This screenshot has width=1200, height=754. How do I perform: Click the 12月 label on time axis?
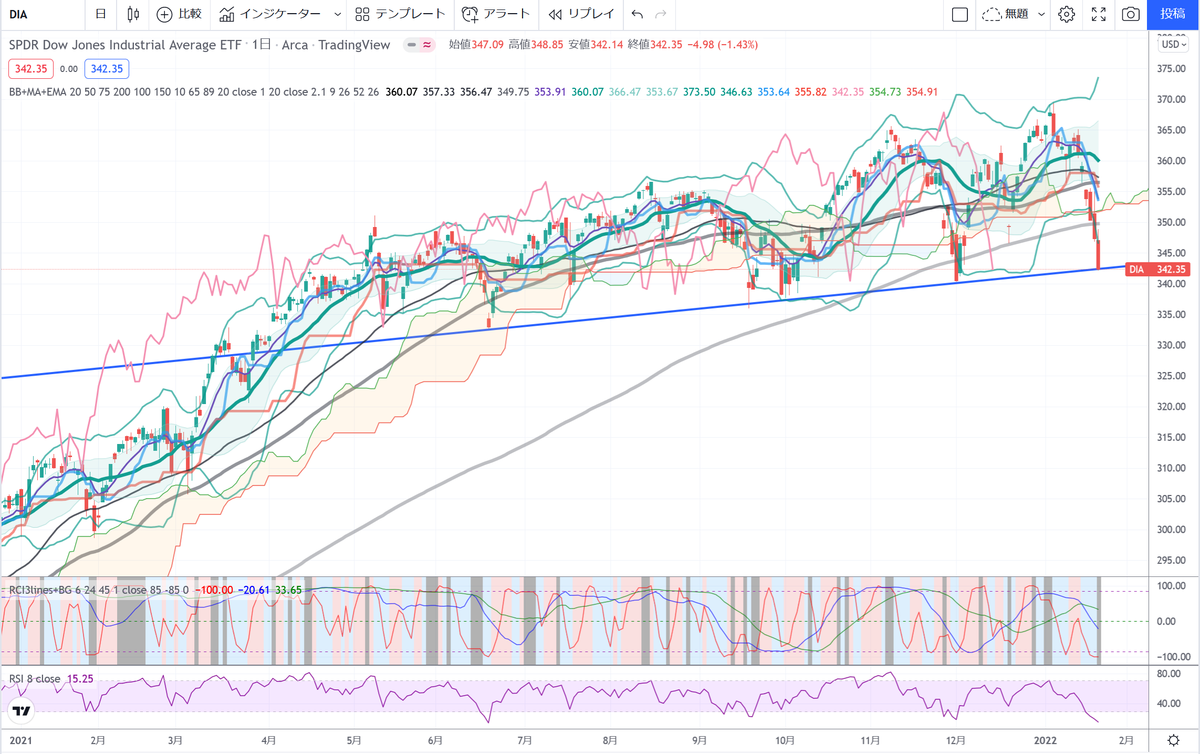(955, 741)
